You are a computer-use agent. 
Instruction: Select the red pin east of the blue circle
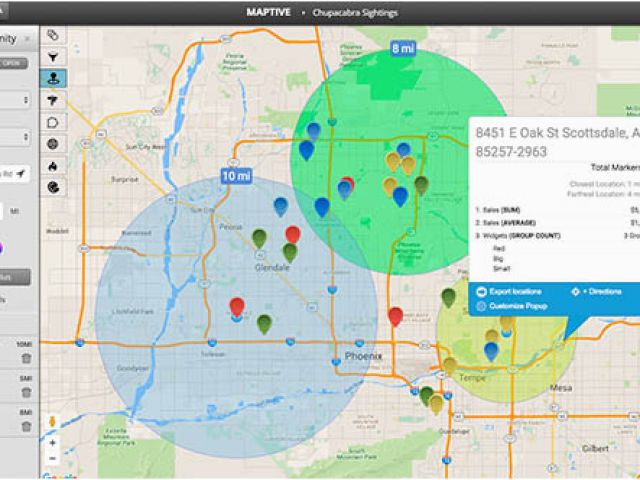pyautogui.click(x=396, y=317)
